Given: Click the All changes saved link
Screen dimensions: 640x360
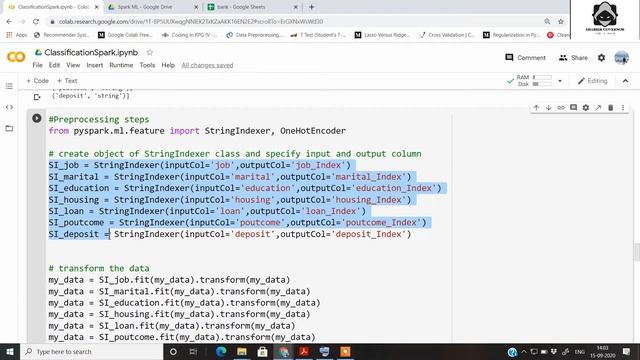Looking at the screenshot, I should 207,65.
